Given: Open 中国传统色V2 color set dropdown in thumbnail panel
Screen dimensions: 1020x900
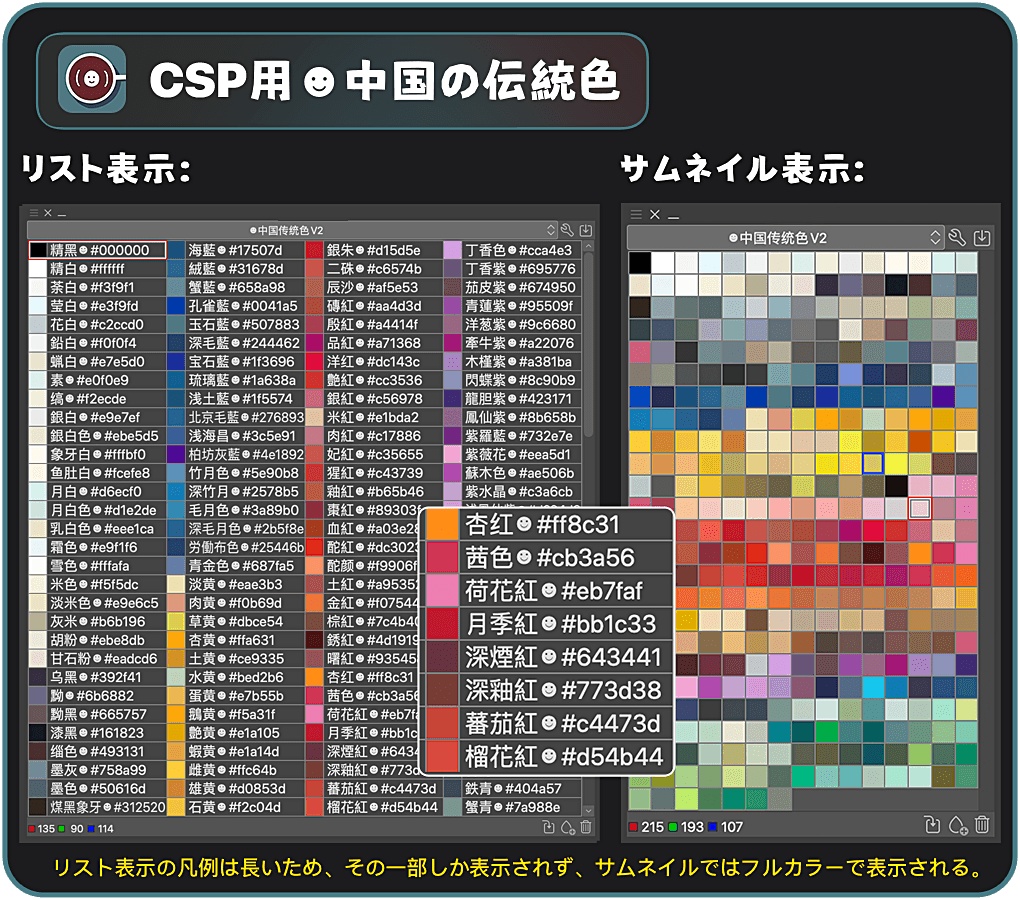Looking at the screenshot, I should [785, 238].
